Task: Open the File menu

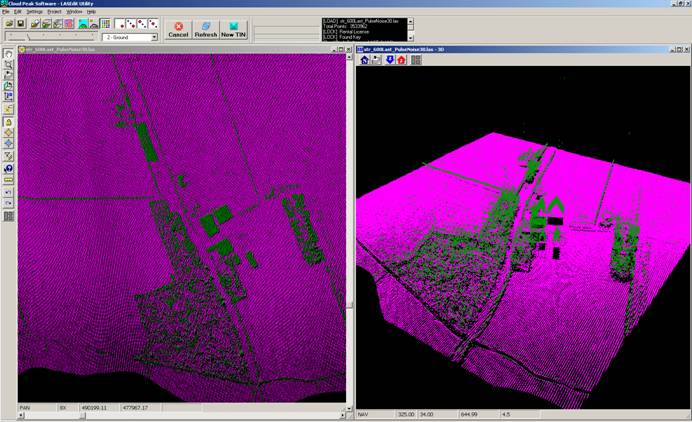Action: 5,11
